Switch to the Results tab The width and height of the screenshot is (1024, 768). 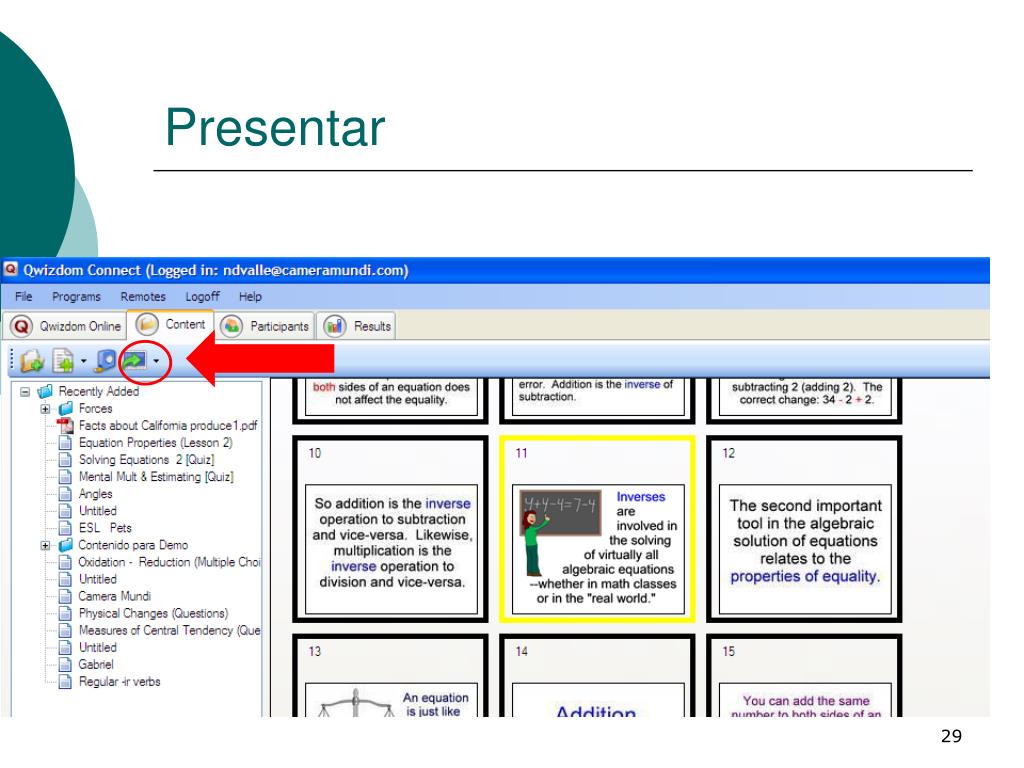tap(357, 326)
